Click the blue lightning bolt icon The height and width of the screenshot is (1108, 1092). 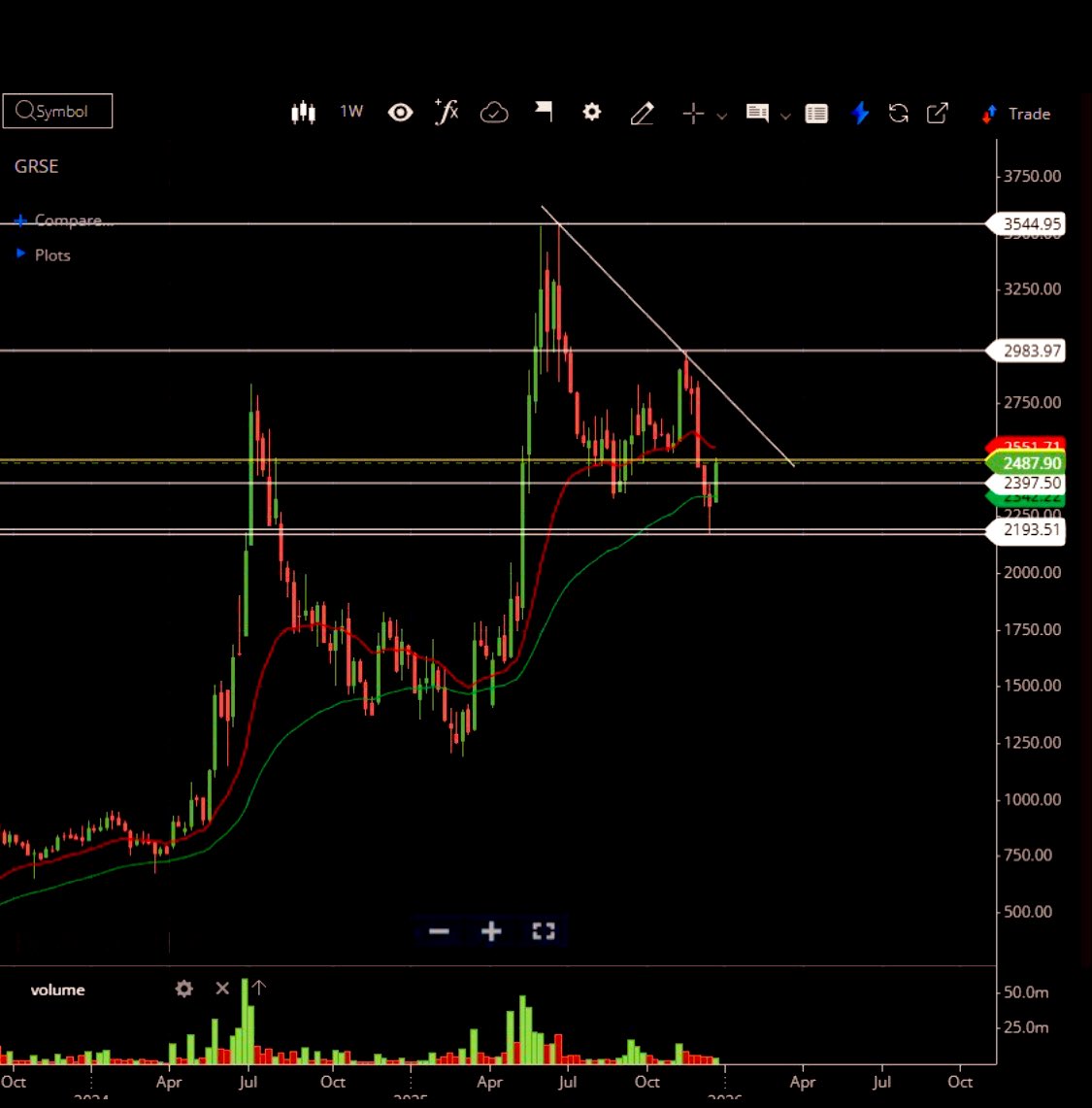click(x=860, y=113)
